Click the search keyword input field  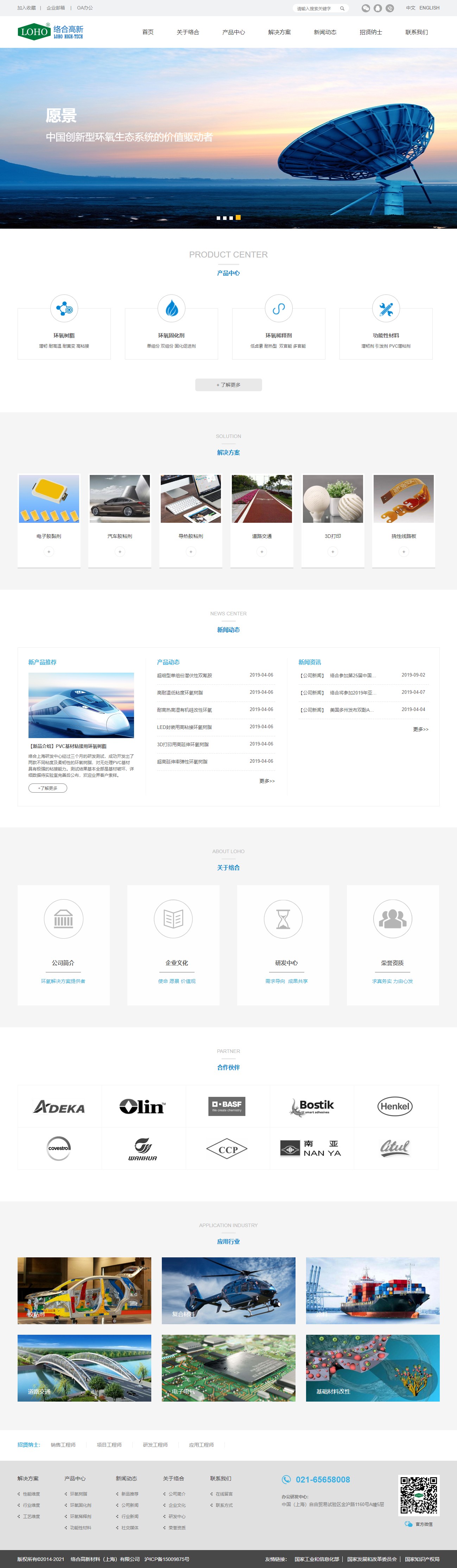315,8
